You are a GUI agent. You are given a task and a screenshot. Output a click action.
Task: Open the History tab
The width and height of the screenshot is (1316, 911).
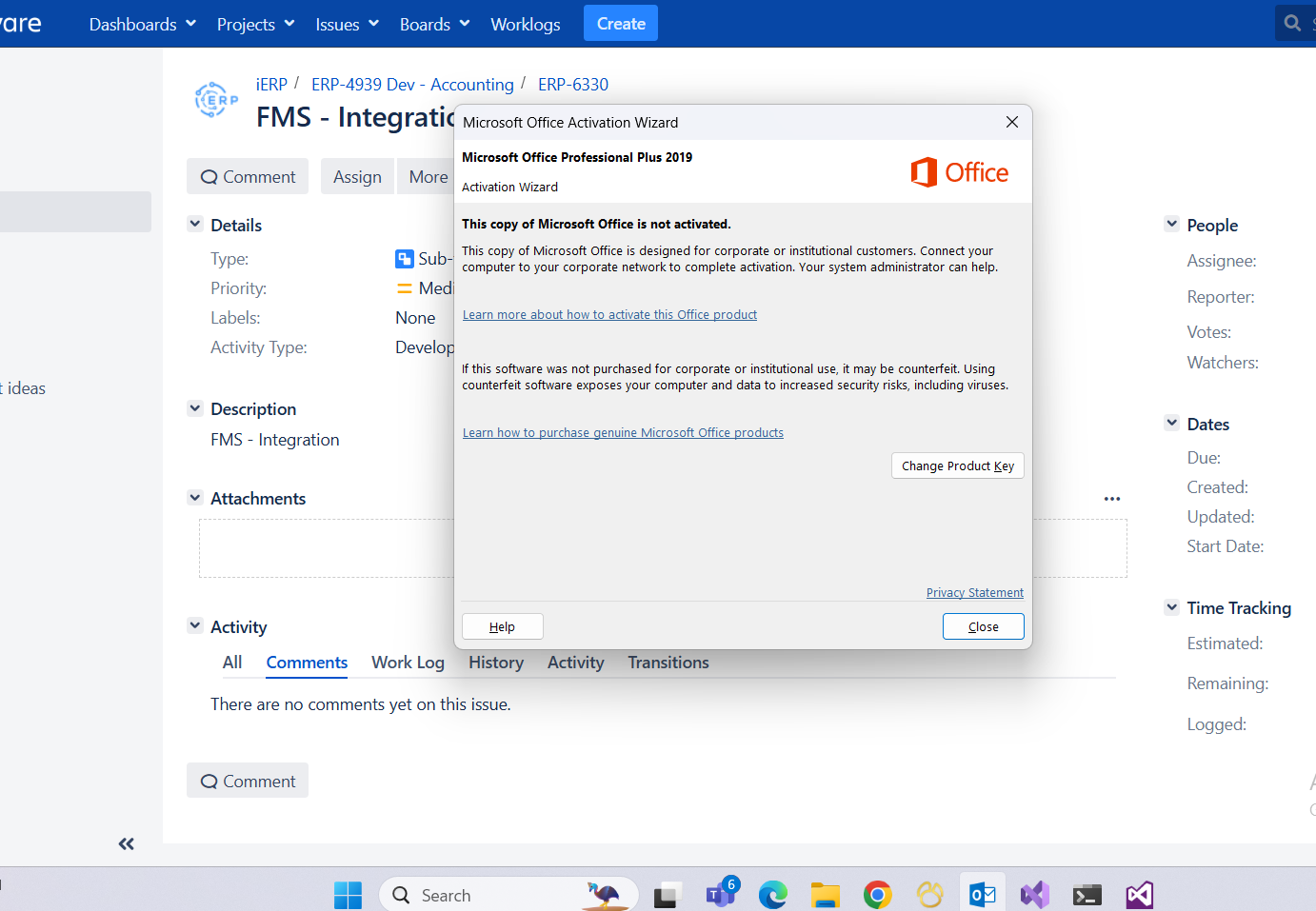click(496, 663)
